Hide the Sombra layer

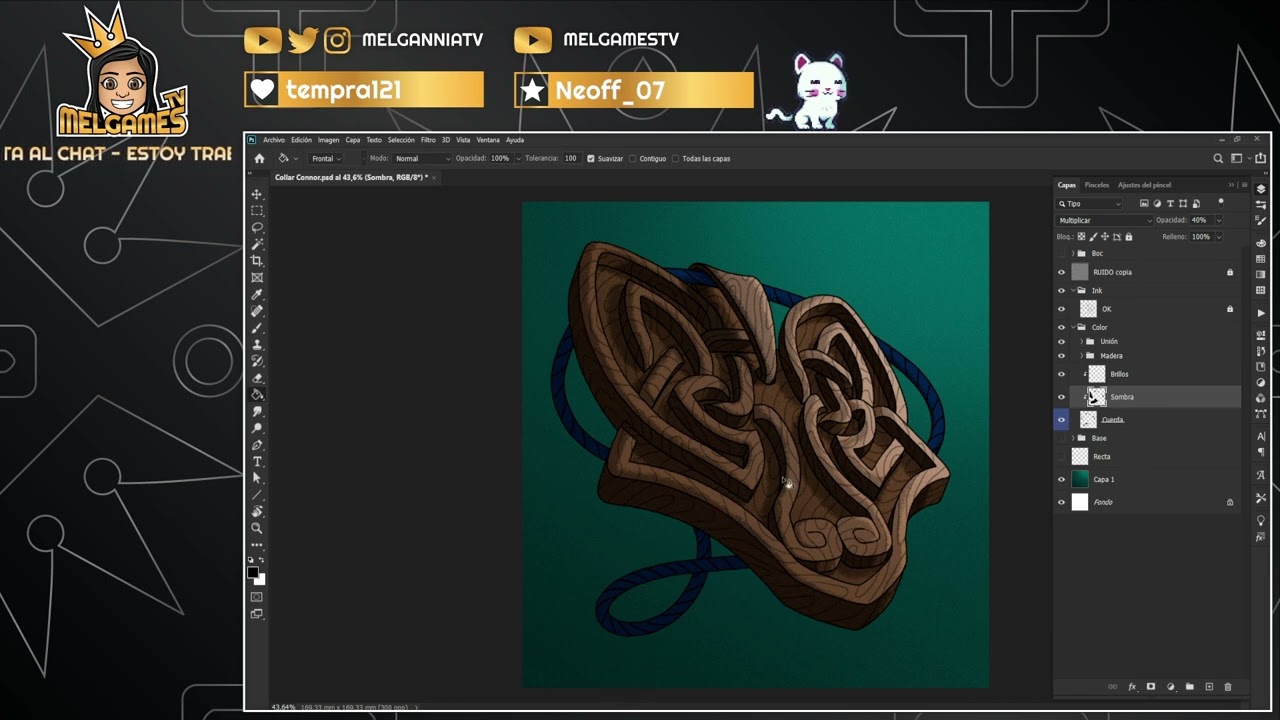tap(1061, 397)
